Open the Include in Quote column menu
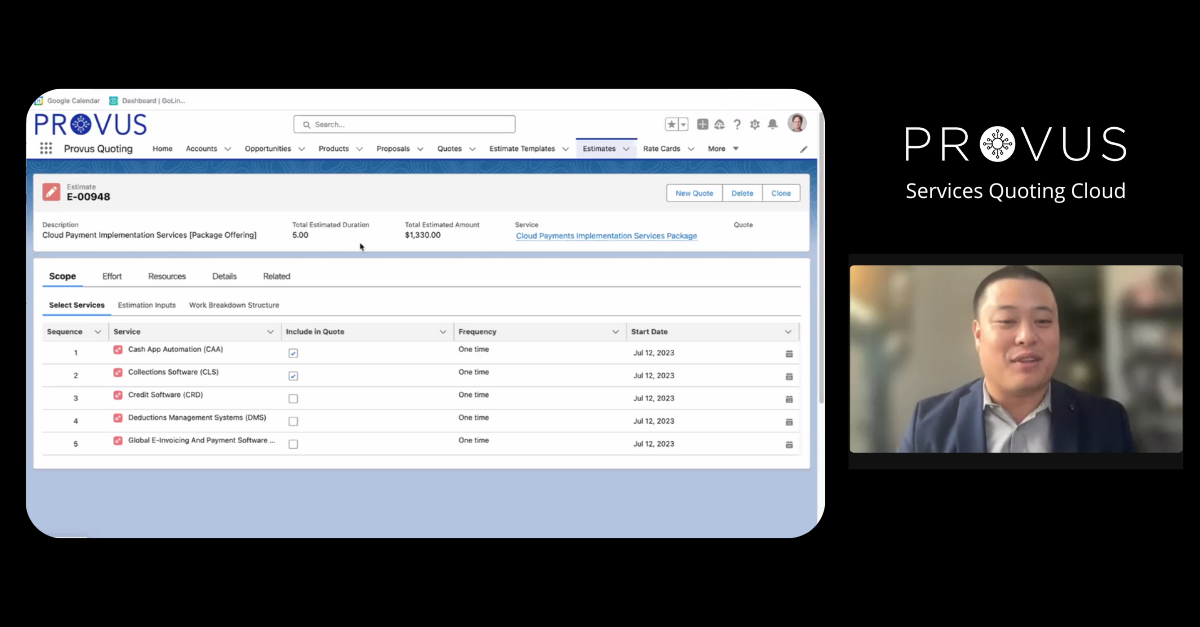This screenshot has width=1200, height=627. (x=443, y=331)
